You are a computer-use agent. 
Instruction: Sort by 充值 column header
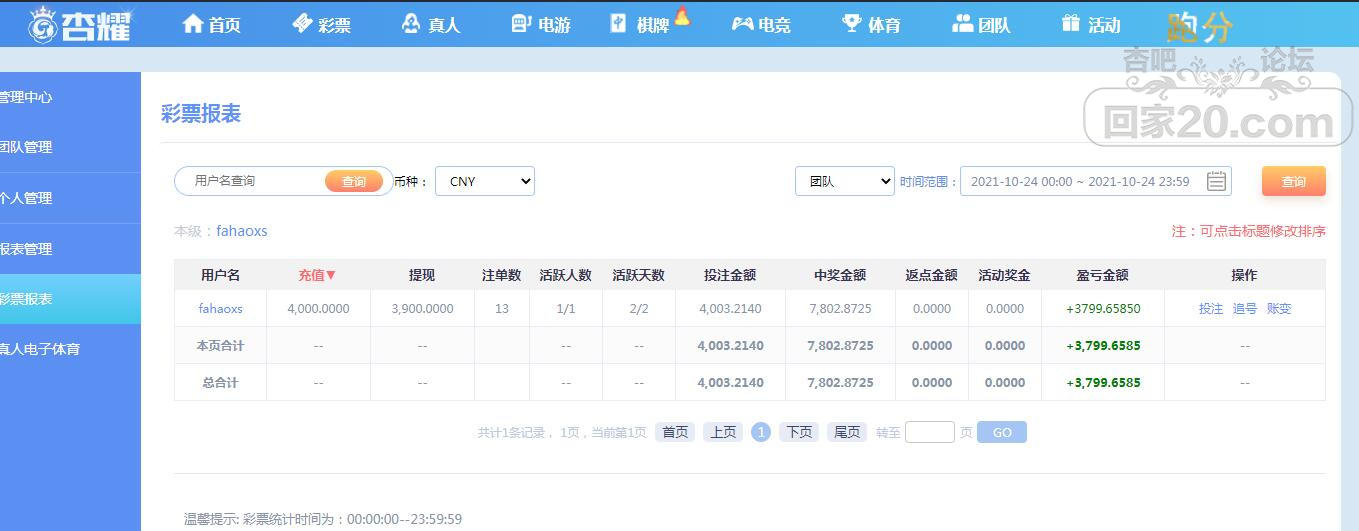[318, 275]
